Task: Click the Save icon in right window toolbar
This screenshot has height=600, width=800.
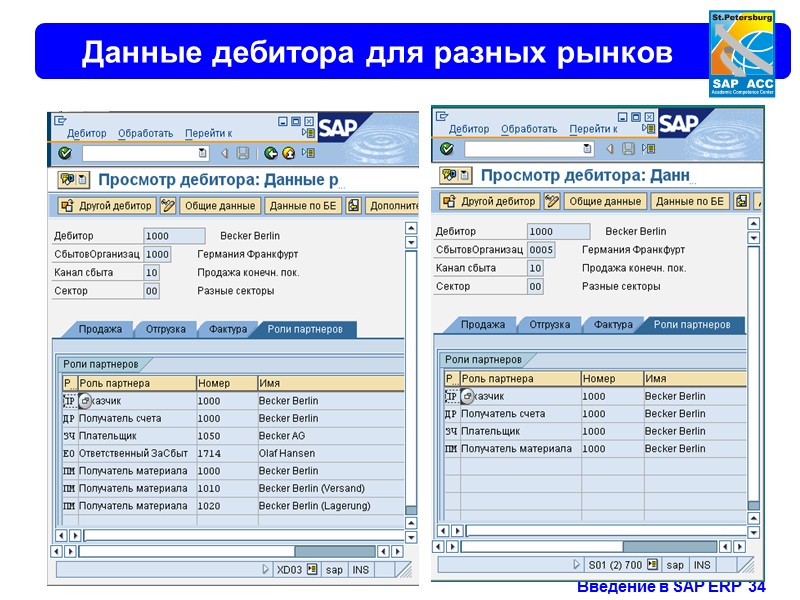Action: point(628,148)
